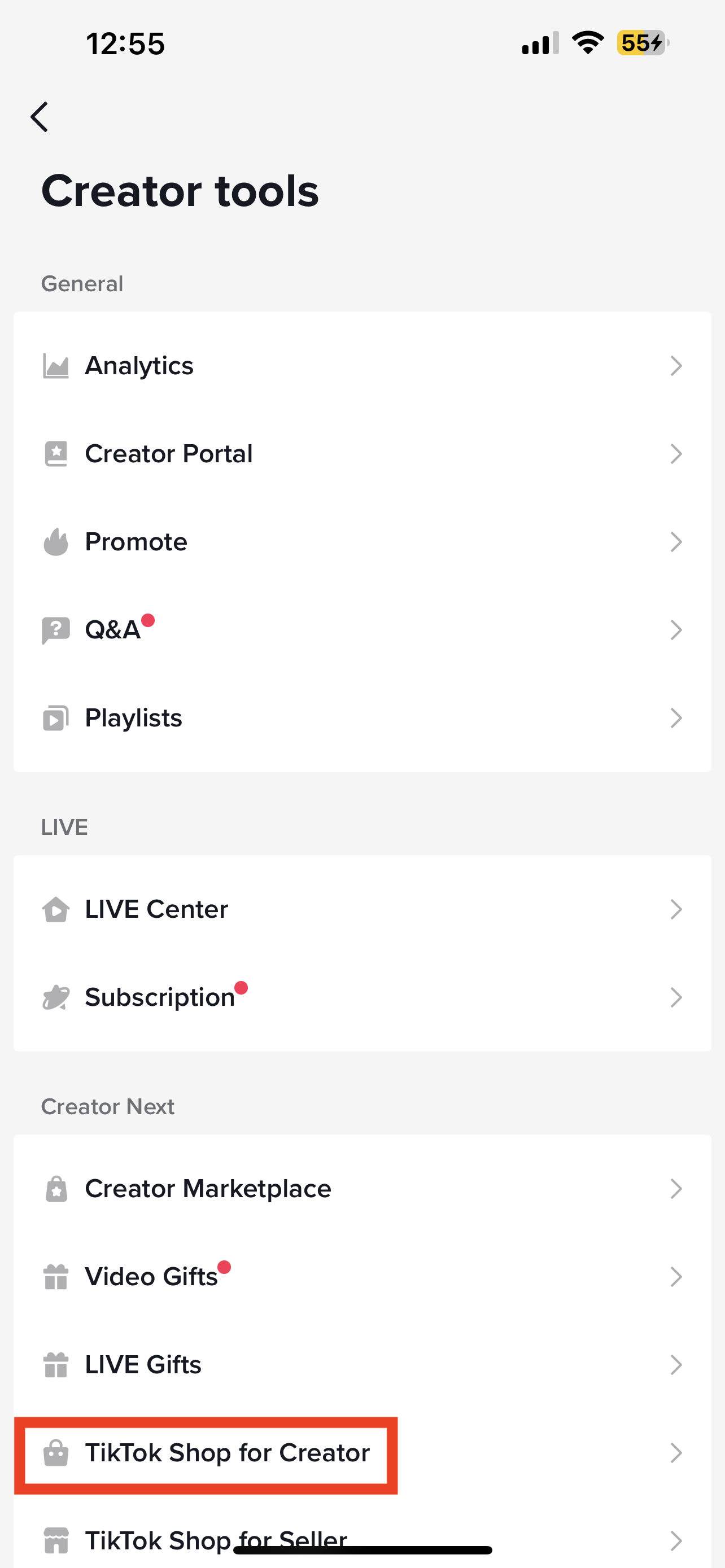The image size is (725, 1568).
Task: Expand Promote using its right chevron
Action: tap(676, 542)
